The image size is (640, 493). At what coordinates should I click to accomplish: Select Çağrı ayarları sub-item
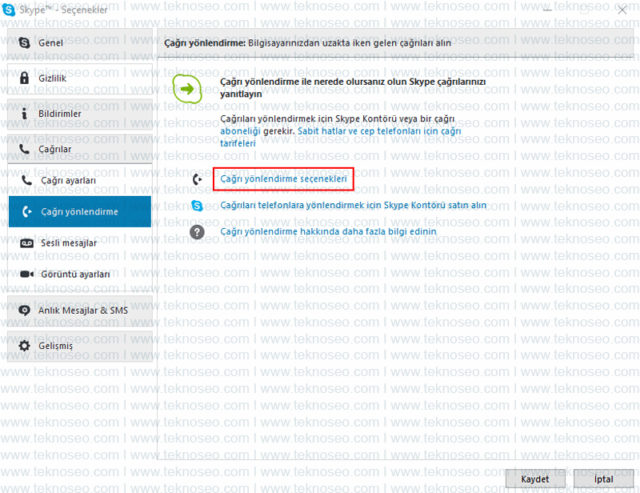pyautogui.click(x=80, y=180)
